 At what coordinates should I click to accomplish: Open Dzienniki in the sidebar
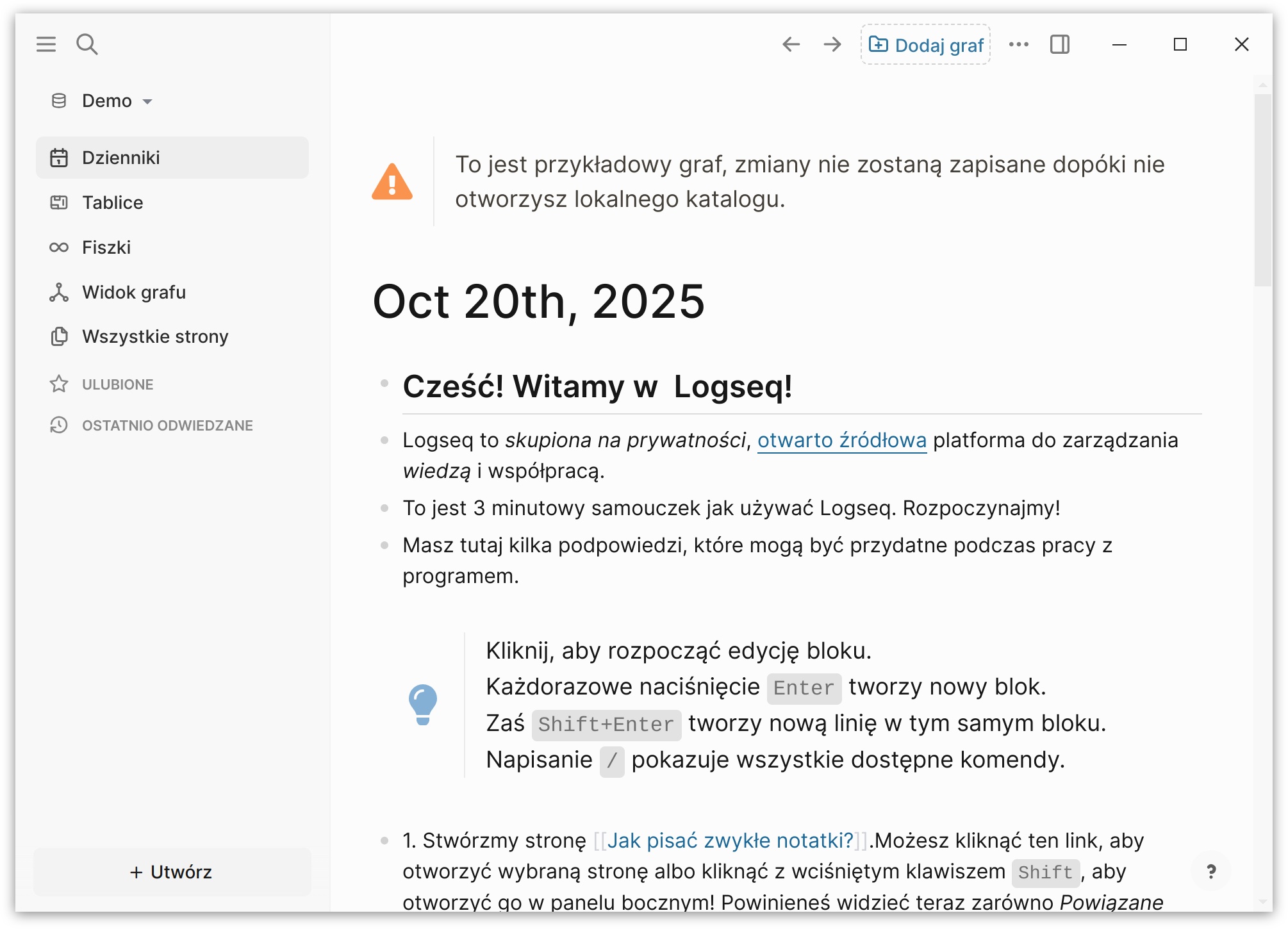tap(172, 158)
